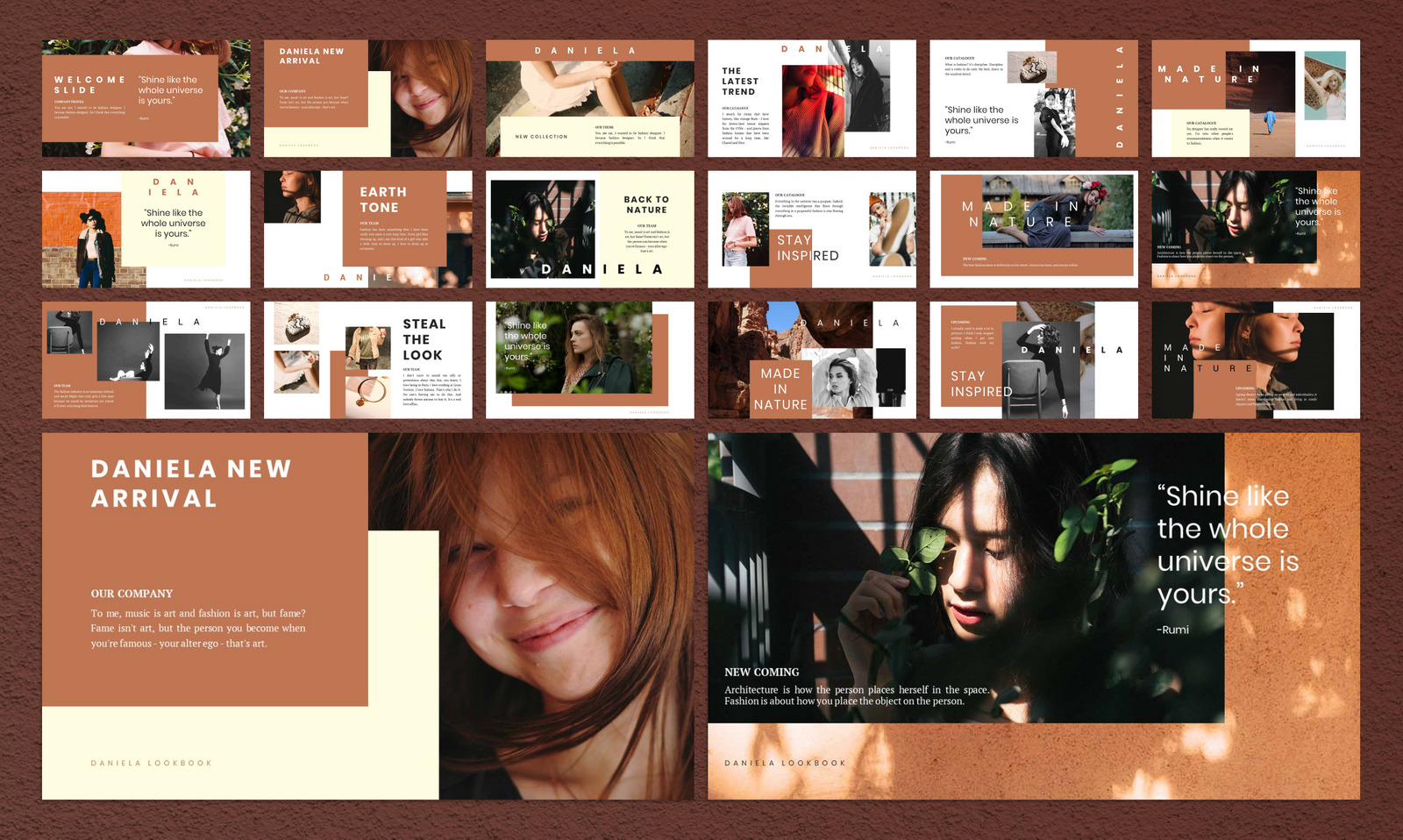The width and height of the screenshot is (1403, 840).
Task: Open the Stay Inspired slide with pink-top model
Action: 811,228
